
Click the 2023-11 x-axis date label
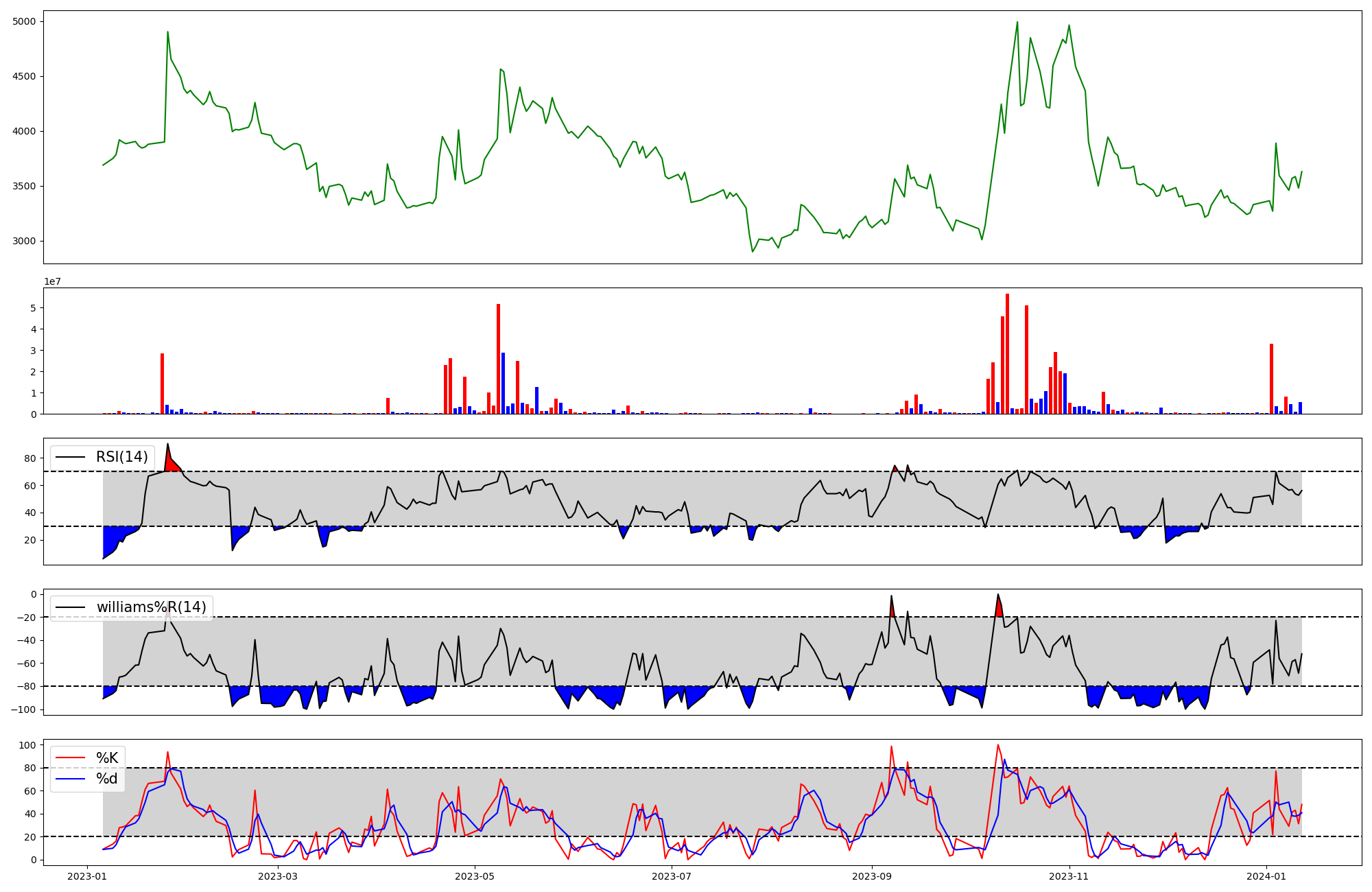[x=1069, y=876]
